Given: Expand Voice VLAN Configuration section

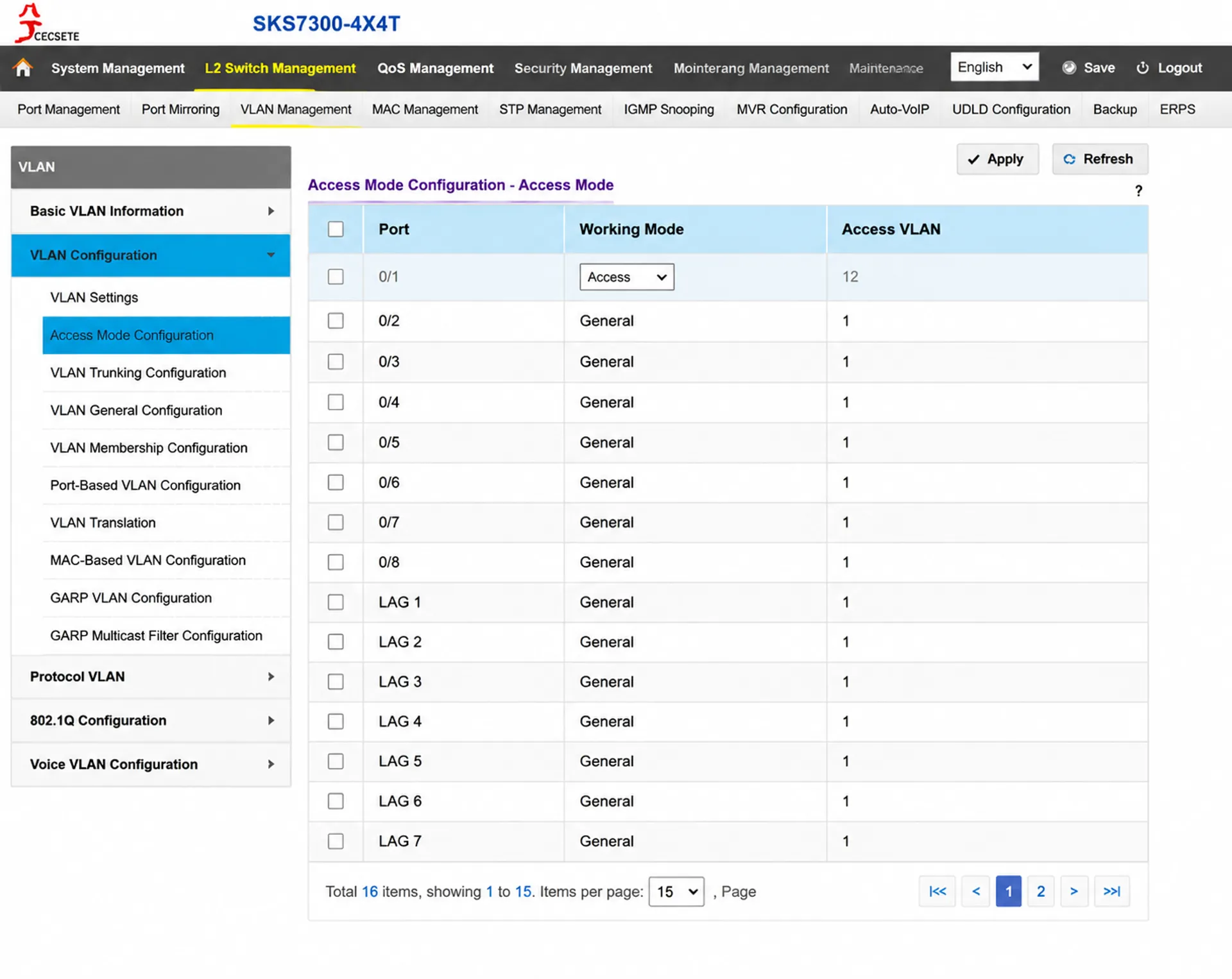Looking at the screenshot, I should 151,764.
